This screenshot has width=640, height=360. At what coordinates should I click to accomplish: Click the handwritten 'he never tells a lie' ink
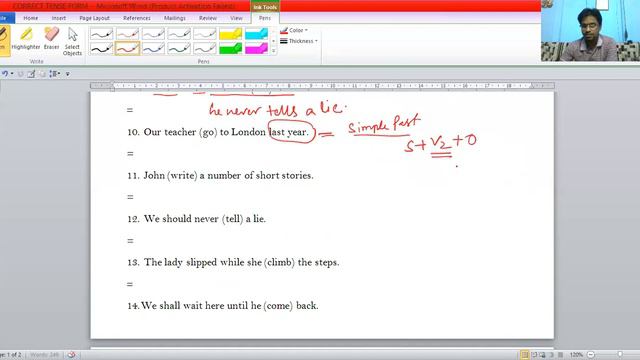[278, 109]
